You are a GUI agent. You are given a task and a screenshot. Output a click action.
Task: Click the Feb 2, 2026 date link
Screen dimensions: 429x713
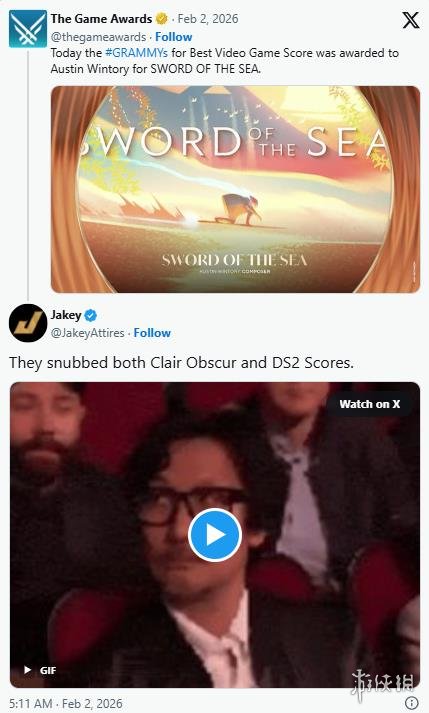coord(207,19)
